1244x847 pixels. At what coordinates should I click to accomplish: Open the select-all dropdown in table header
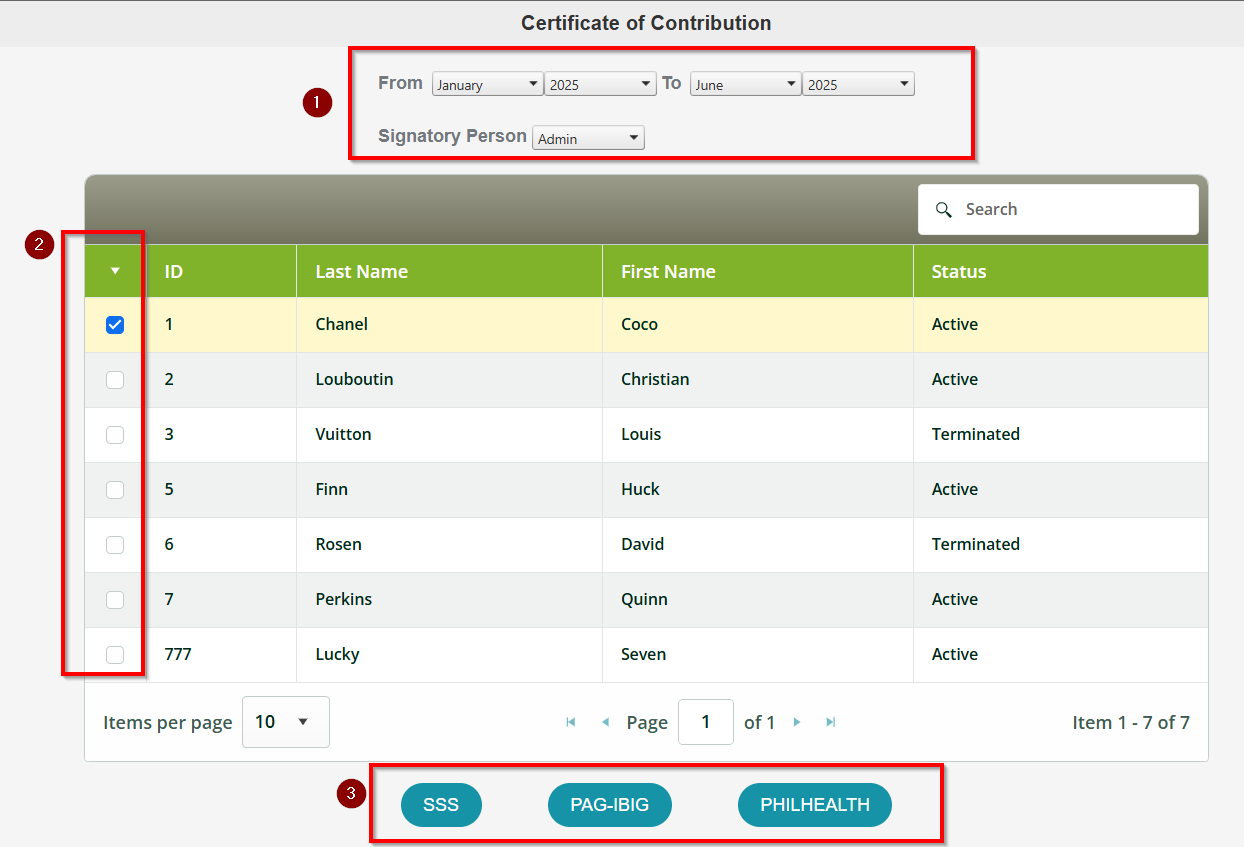pos(114,270)
